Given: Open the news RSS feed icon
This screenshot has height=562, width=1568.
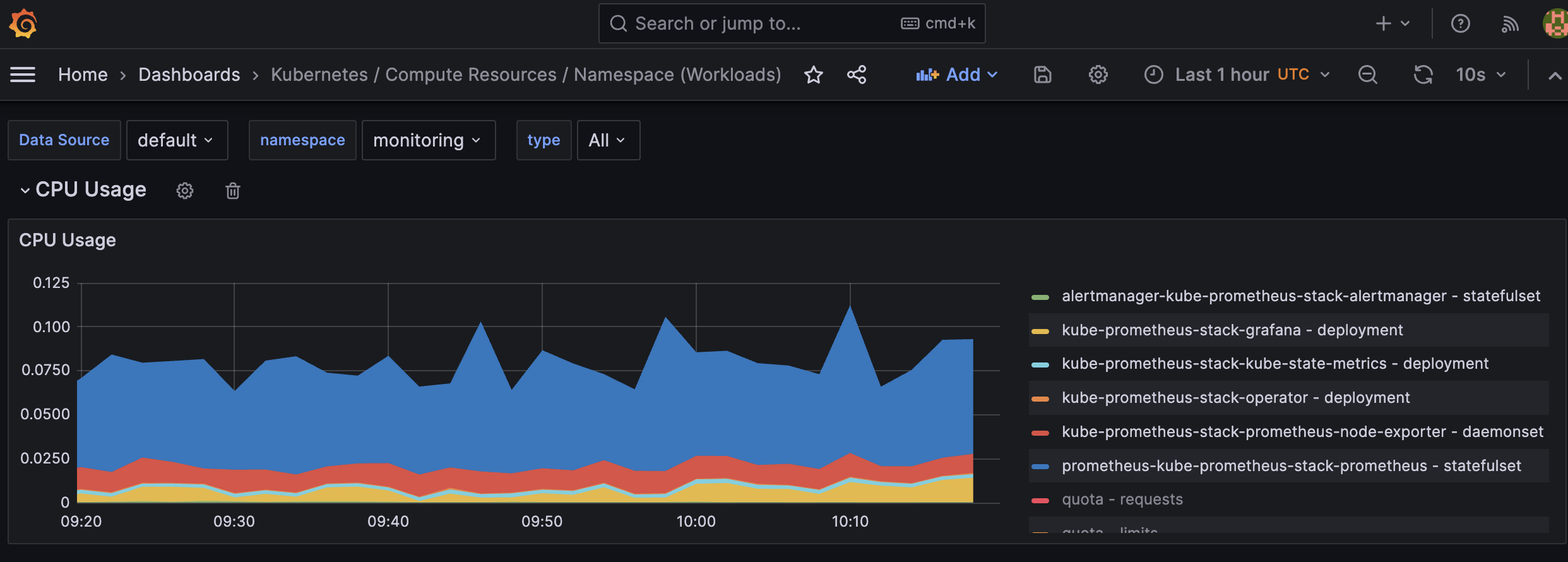Looking at the screenshot, I should pyautogui.click(x=1510, y=24).
